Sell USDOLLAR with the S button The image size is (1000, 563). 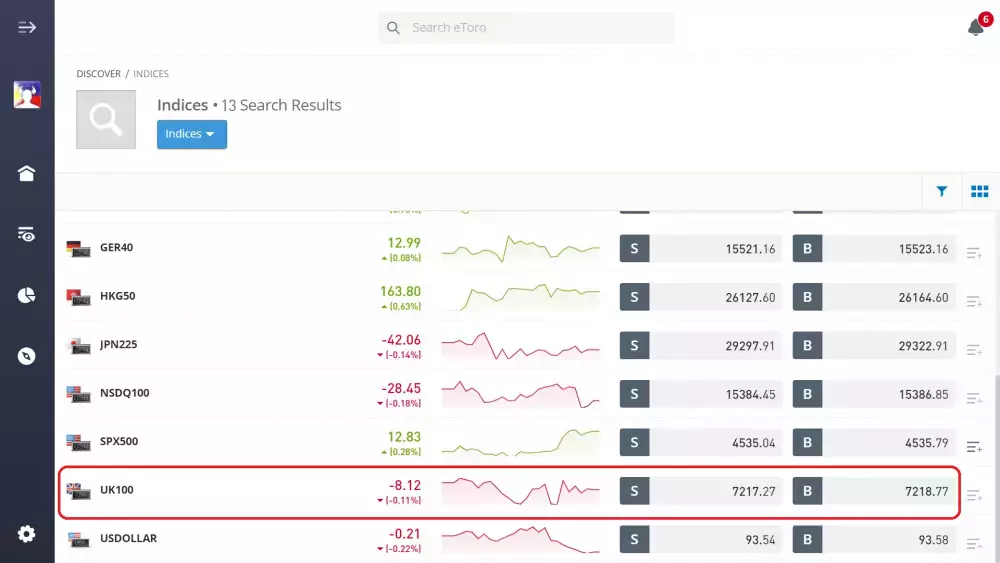point(635,539)
